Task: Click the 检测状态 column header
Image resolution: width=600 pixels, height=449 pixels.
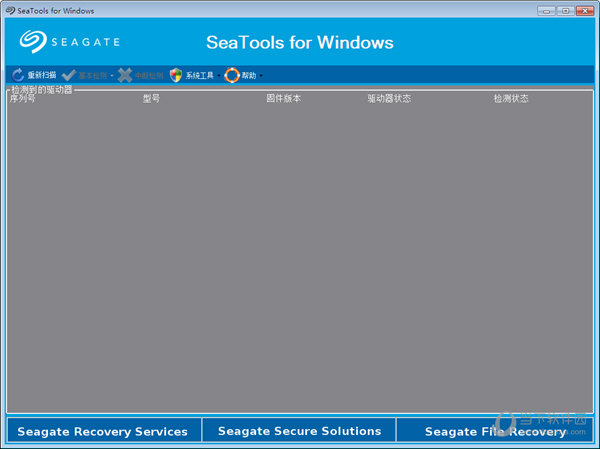Action: coord(511,99)
